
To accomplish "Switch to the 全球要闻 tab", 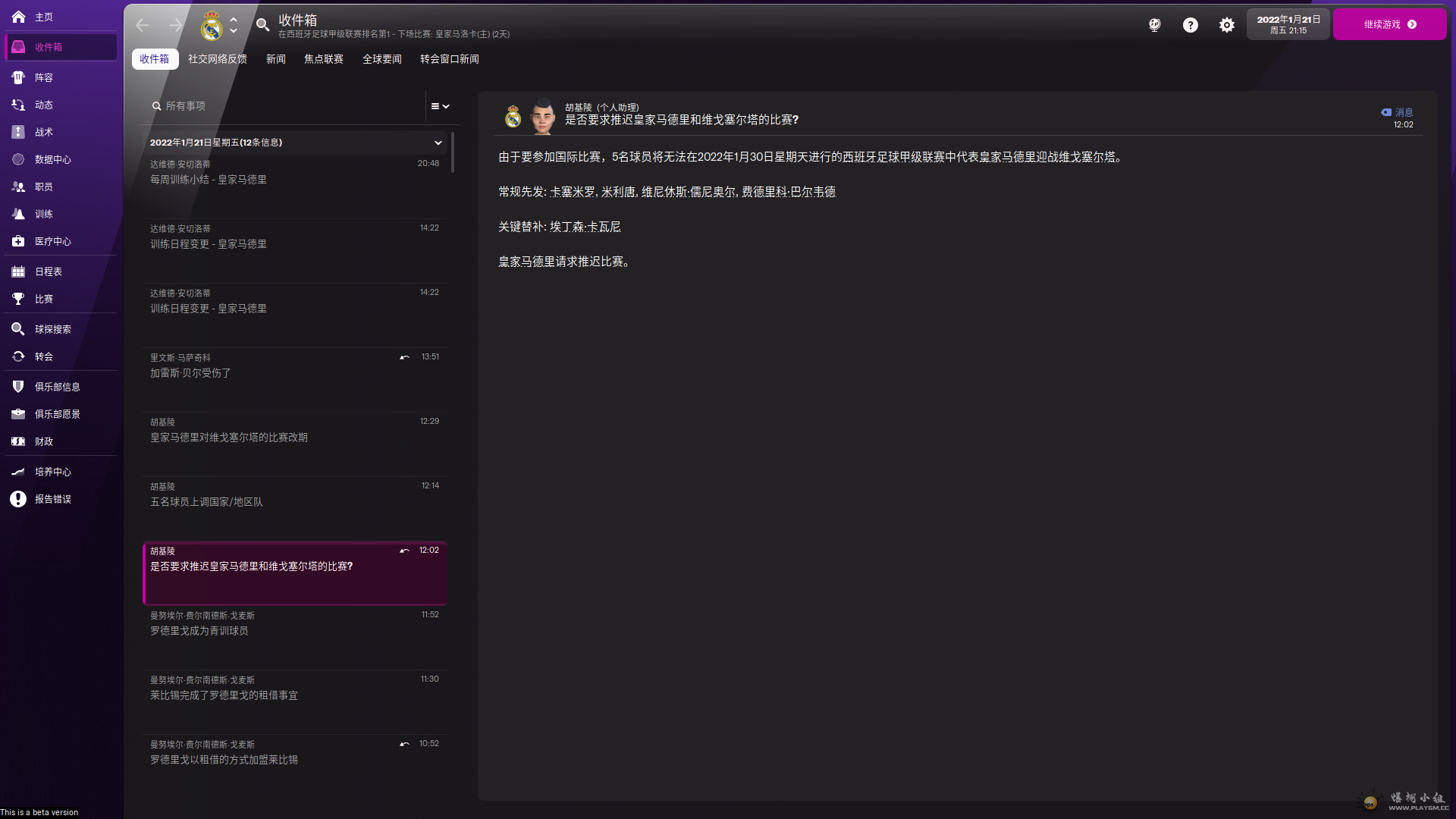I will click(382, 59).
